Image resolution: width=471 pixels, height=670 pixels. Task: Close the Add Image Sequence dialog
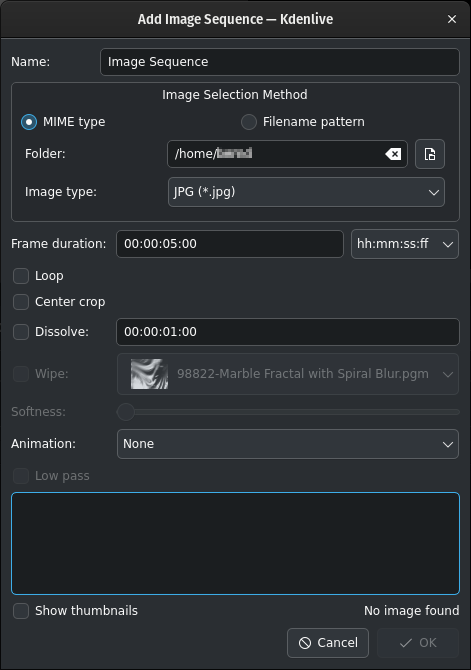(x=452, y=19)
